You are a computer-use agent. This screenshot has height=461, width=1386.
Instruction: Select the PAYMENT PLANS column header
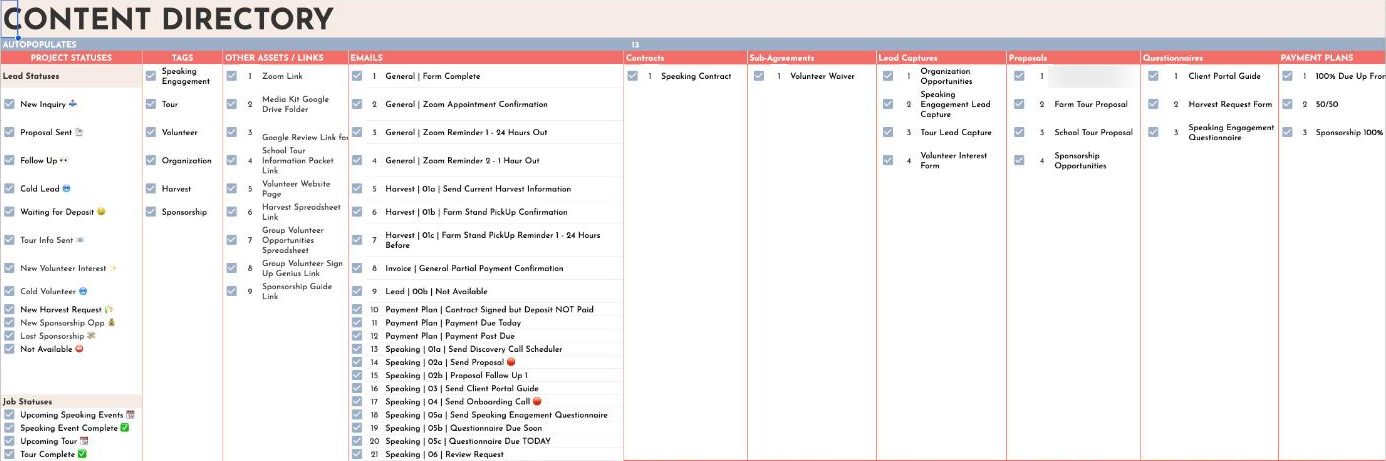[1332, 58]
